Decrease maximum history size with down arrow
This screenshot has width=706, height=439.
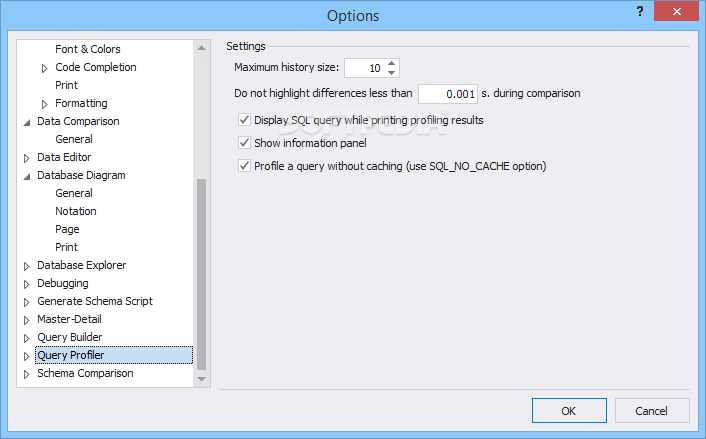(x=391, y=72)
